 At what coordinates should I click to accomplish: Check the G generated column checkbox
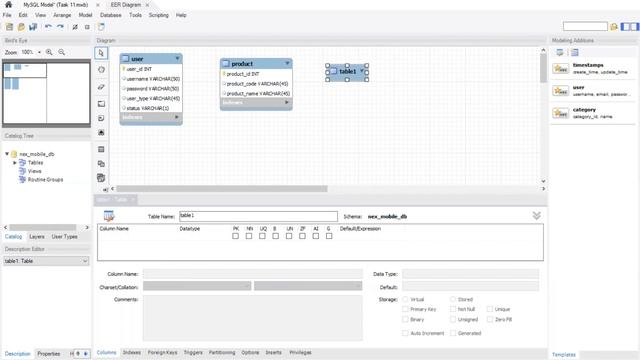tap(329, 236)
